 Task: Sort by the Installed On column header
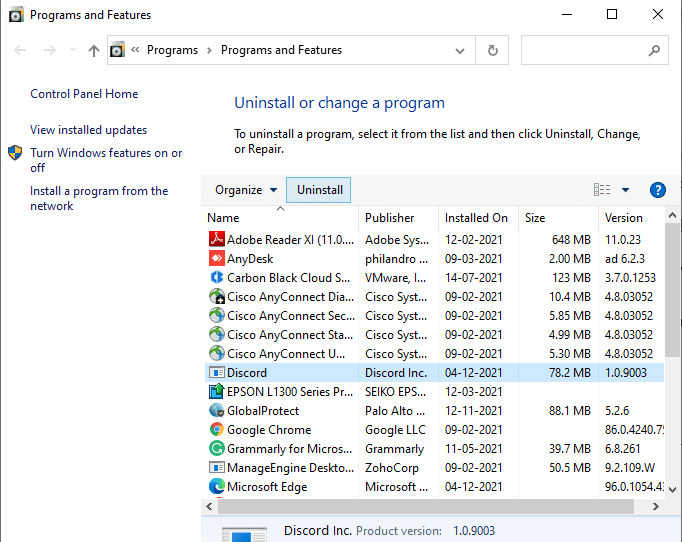click(478, 217)
